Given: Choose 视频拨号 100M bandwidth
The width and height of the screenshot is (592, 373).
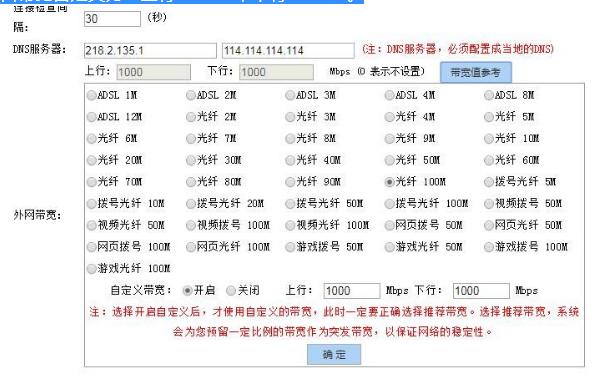Looking at the screenshot, I should (191, 225).
